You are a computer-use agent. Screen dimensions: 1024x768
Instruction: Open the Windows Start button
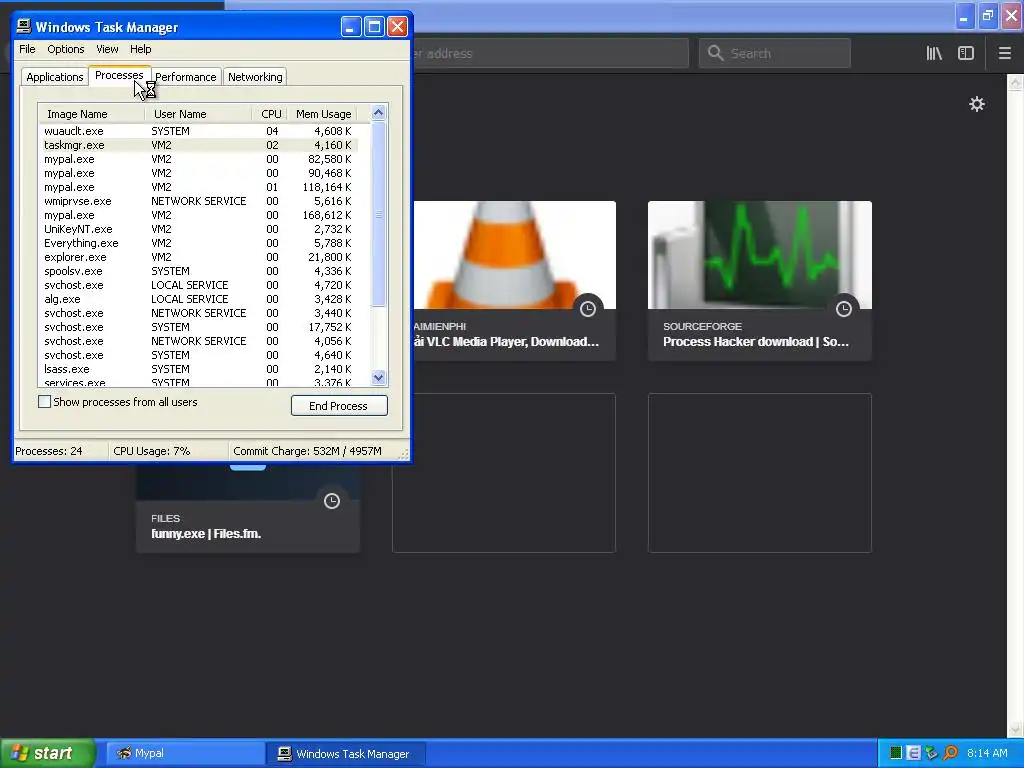(x=48, y=753)
